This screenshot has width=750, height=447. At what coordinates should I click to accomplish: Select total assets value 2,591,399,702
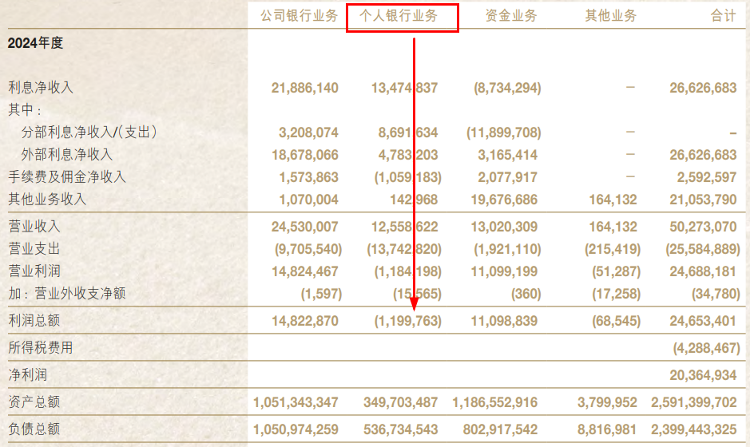tap(690, 402)
